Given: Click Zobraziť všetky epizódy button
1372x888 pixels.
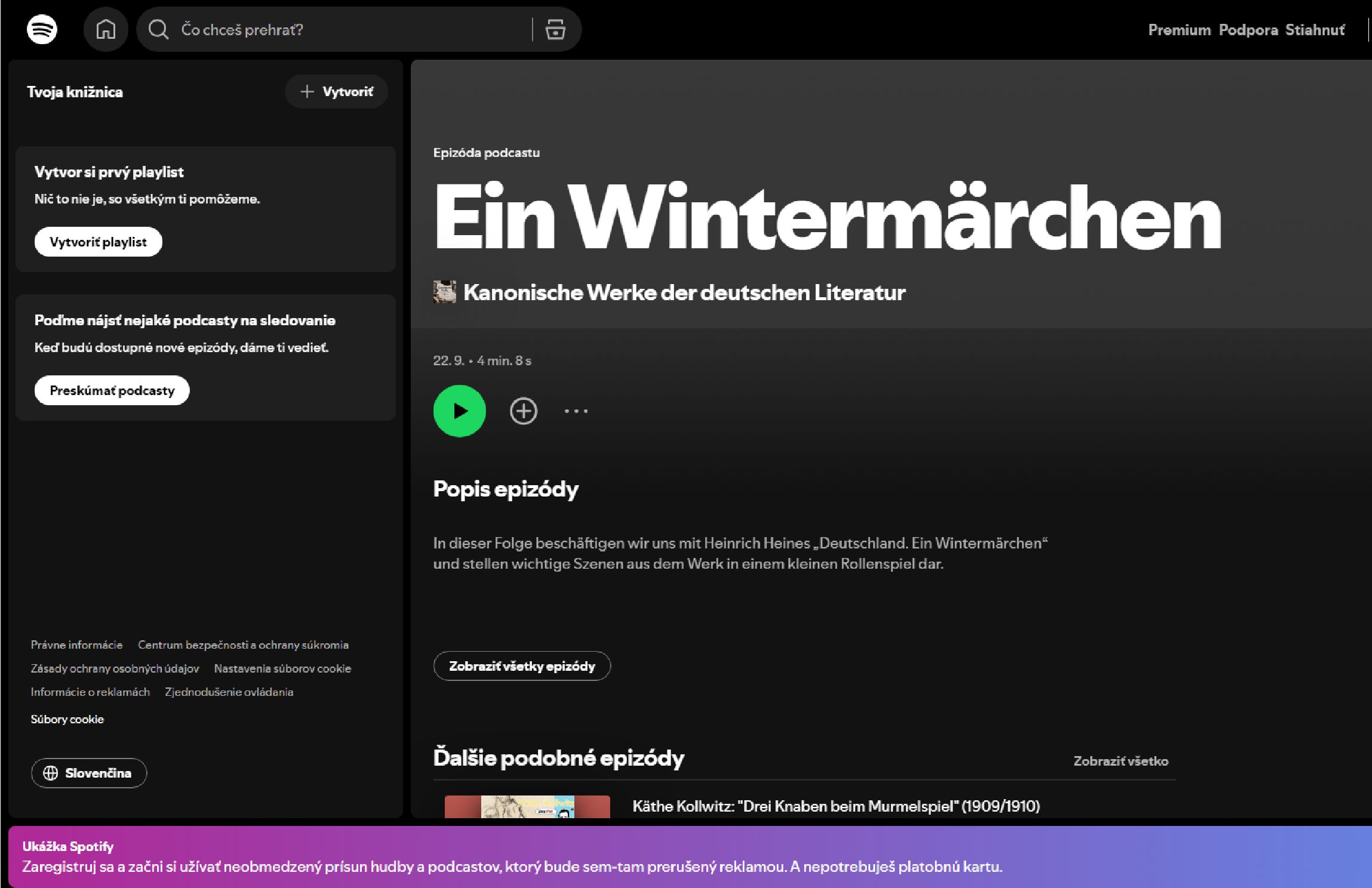Looking at the screenshot, I should pos(522,666).
